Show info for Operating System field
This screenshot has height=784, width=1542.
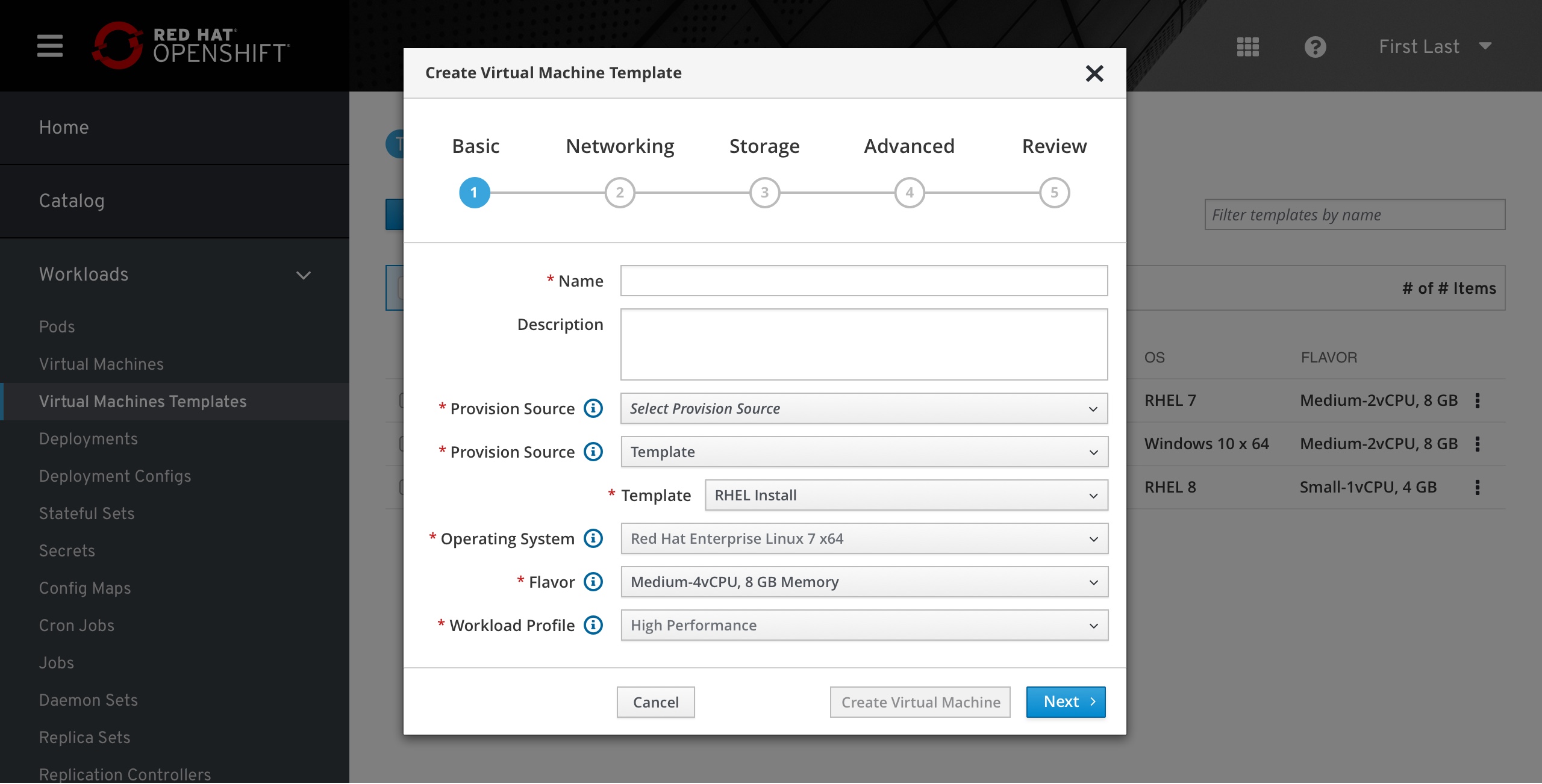pyautogui.click(x=593, y=538)
